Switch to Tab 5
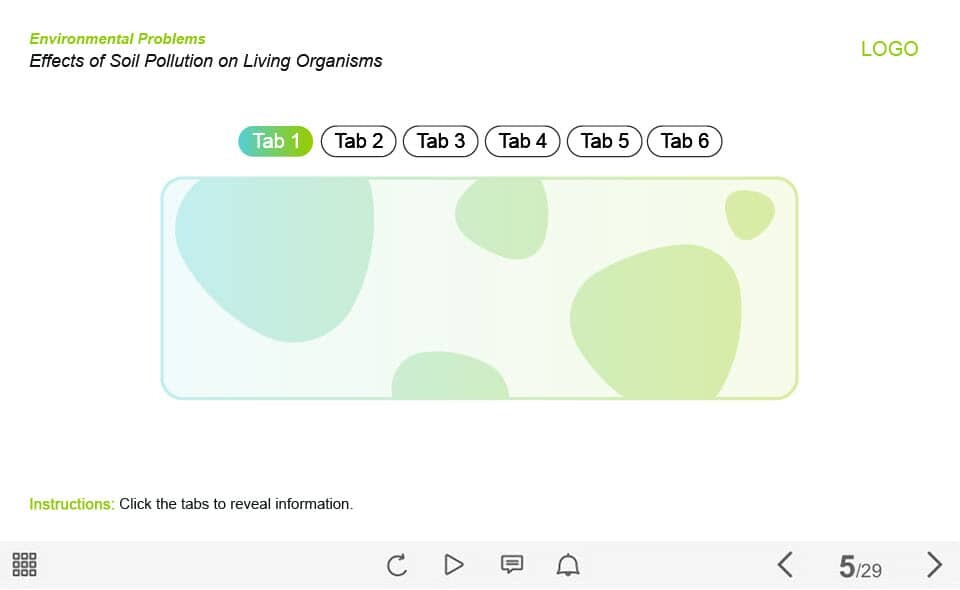960x590 pixels. click(x=605, y=141)
